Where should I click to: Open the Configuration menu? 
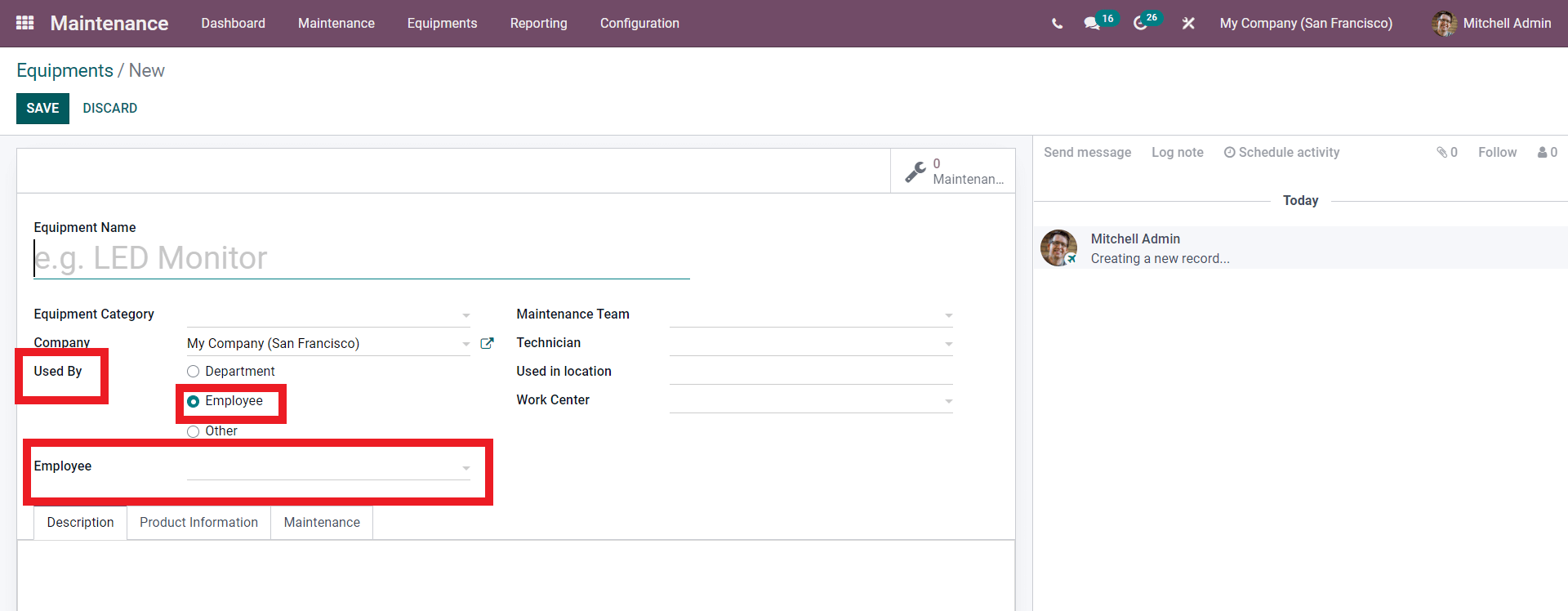639,24
